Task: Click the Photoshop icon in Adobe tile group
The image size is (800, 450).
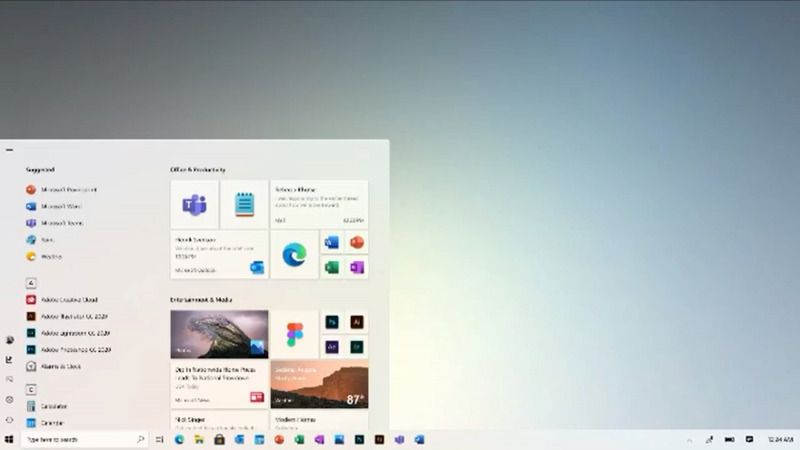Action: tap(331, 322)
